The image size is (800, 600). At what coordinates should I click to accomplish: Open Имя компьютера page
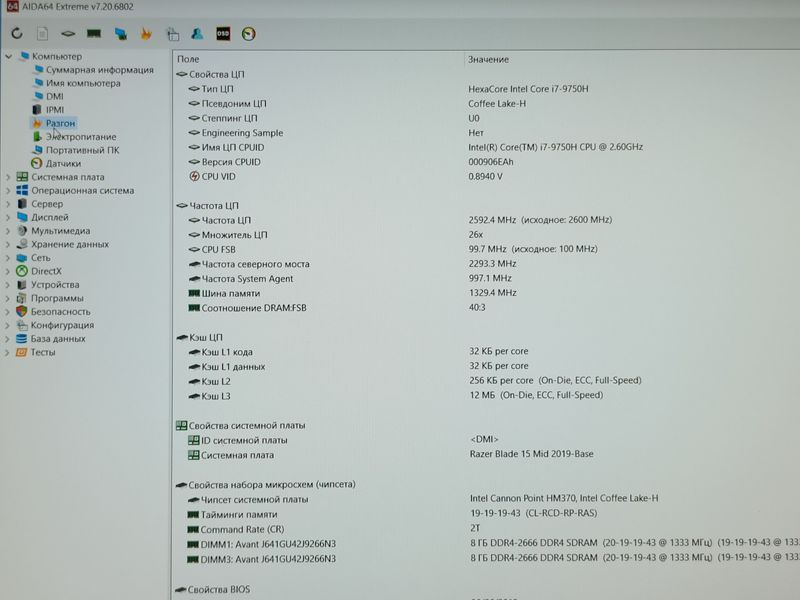83,83
